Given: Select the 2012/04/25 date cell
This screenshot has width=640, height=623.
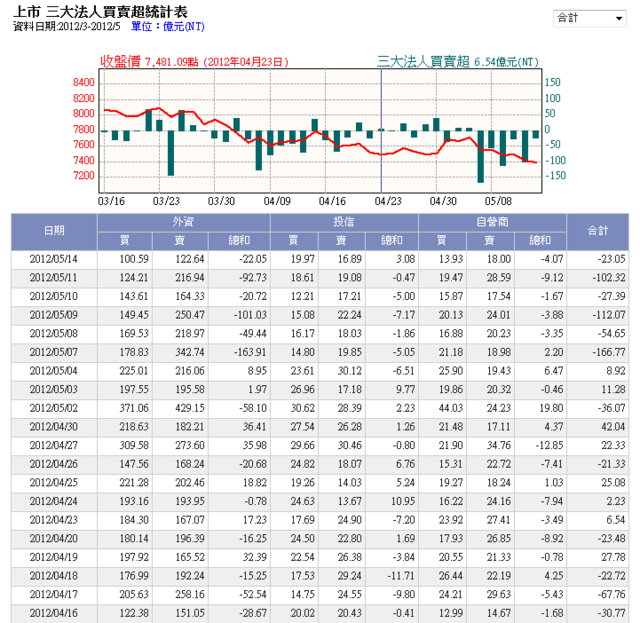Looking at the screenshot, I should [53, 483].
